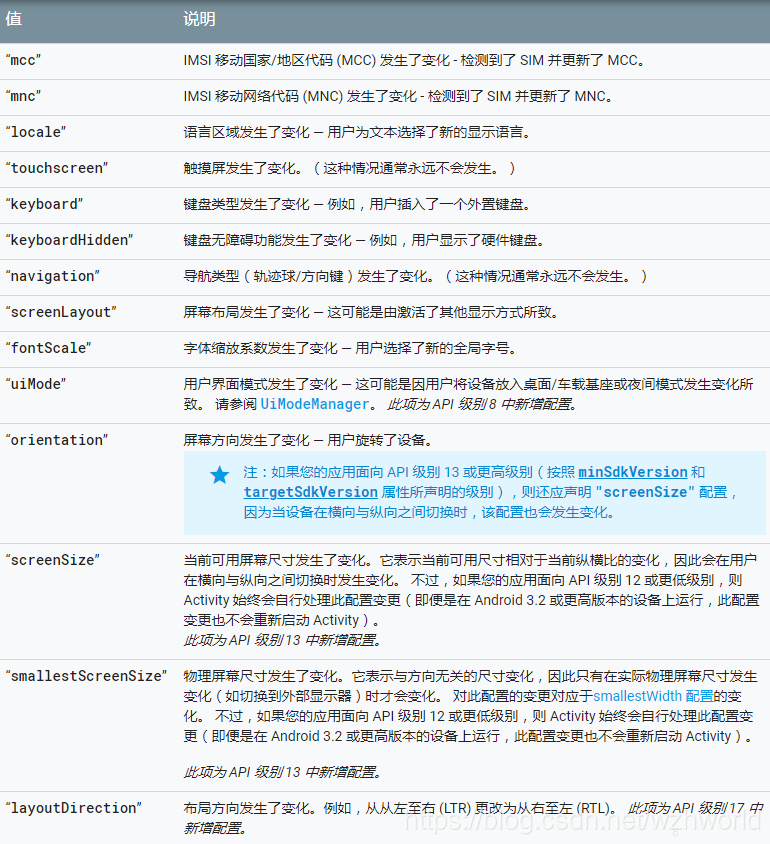Click the MNC description text
This screenshot has width=770, height=844.
[x=398, y=96]
